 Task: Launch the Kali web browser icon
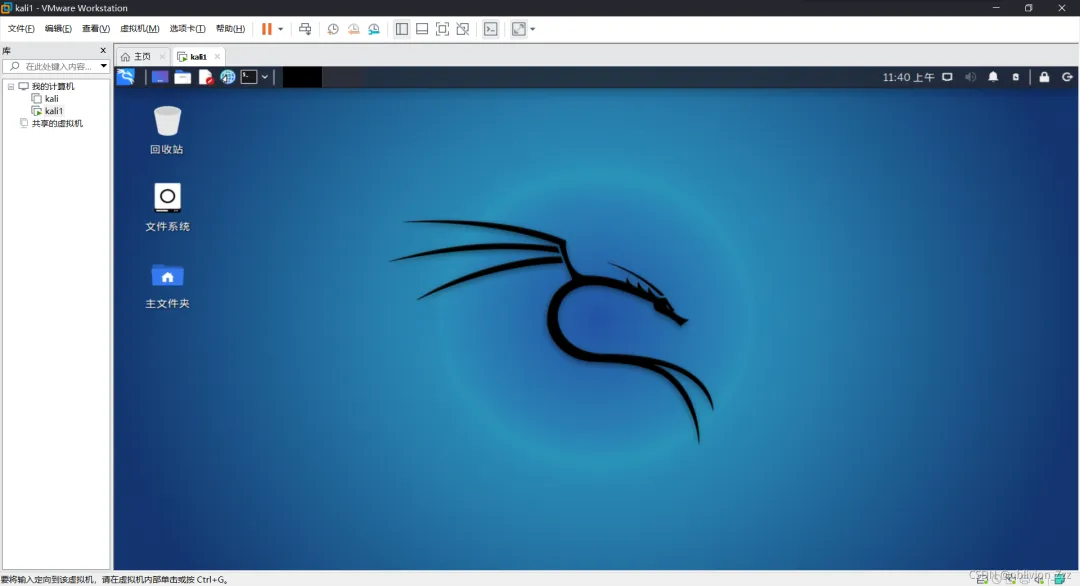[x=227, y=77]
